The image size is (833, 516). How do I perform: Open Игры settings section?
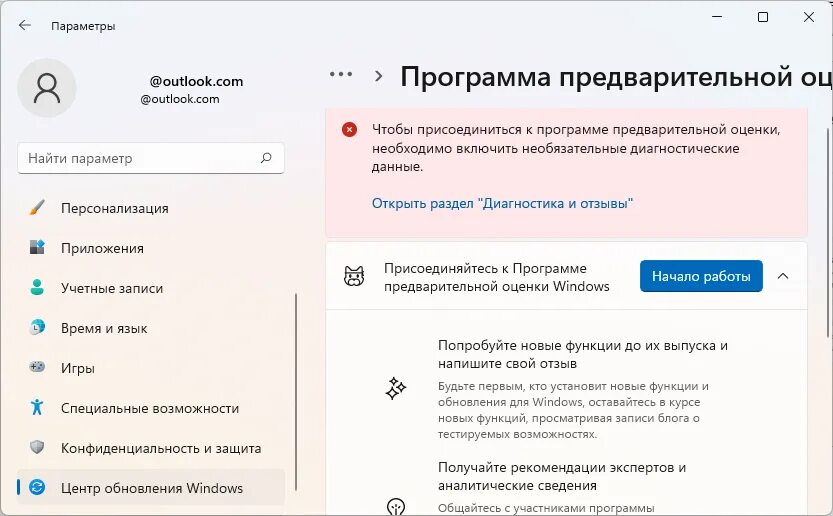pyautogui.click(x=151, y=368)
